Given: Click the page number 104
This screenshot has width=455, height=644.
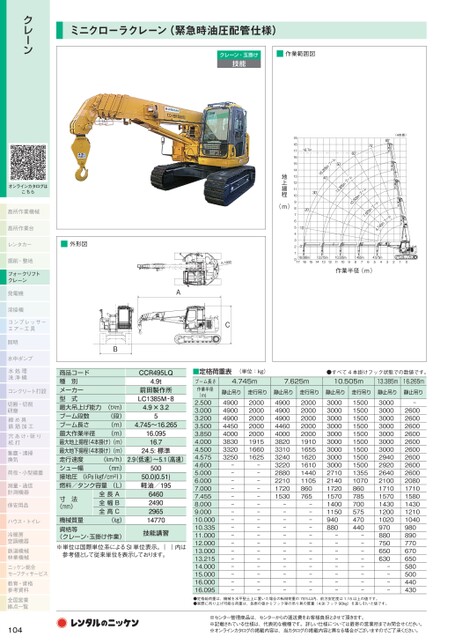Looking at the screenshot, I should tap(14, 630).
